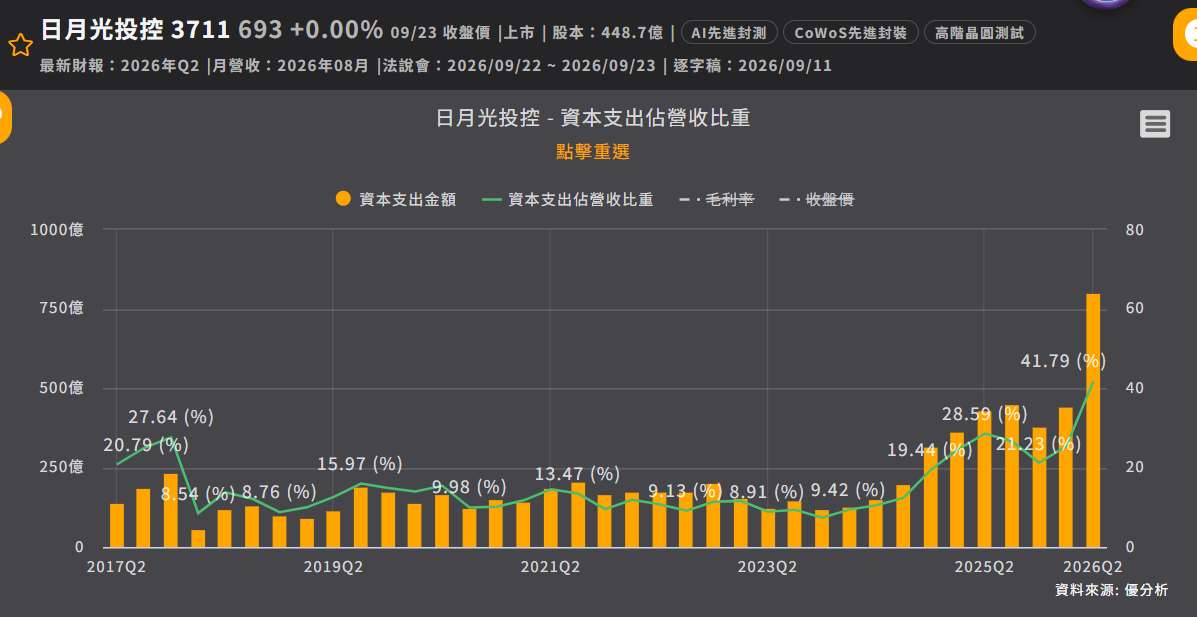This screenshot has width=1197, height=617.
Task: Click the favorite star icon beside 日月光投控
Action: point(21,45)
